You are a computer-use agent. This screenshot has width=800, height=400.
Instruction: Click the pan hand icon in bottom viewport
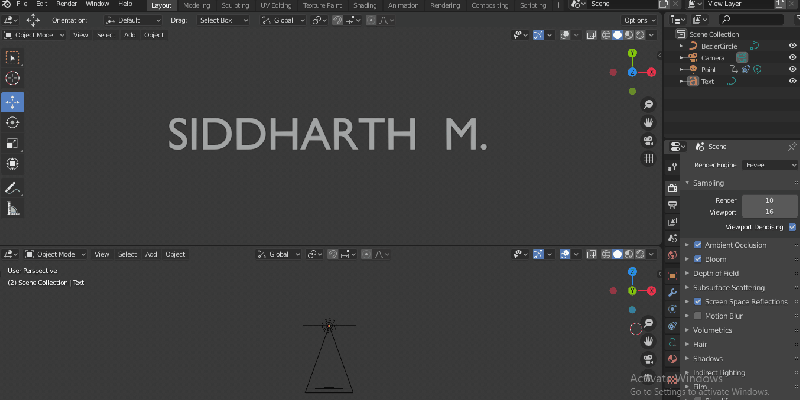coord(648,341)
